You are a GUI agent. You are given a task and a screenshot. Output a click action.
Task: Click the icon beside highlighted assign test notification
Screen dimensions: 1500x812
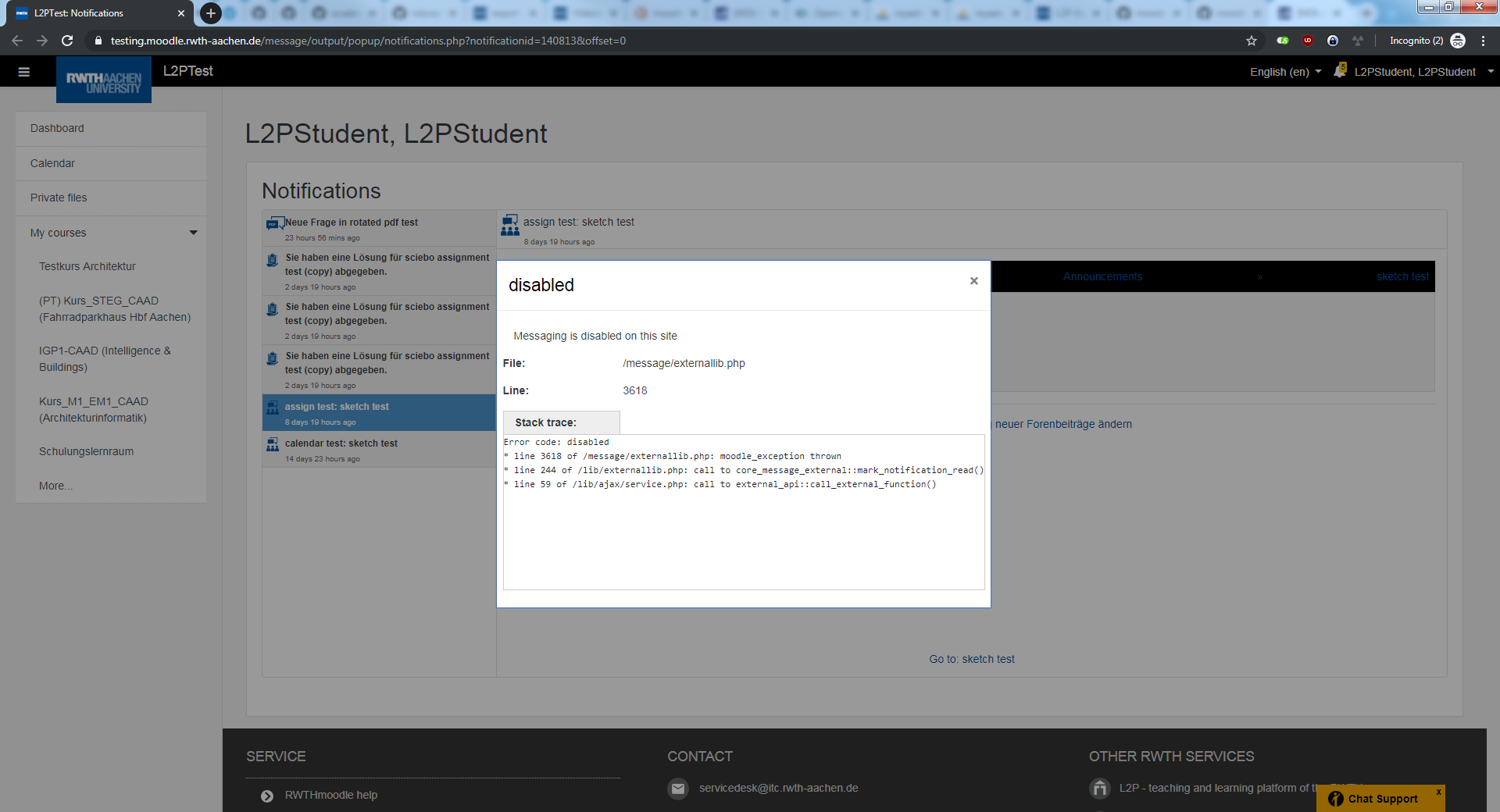273,408
